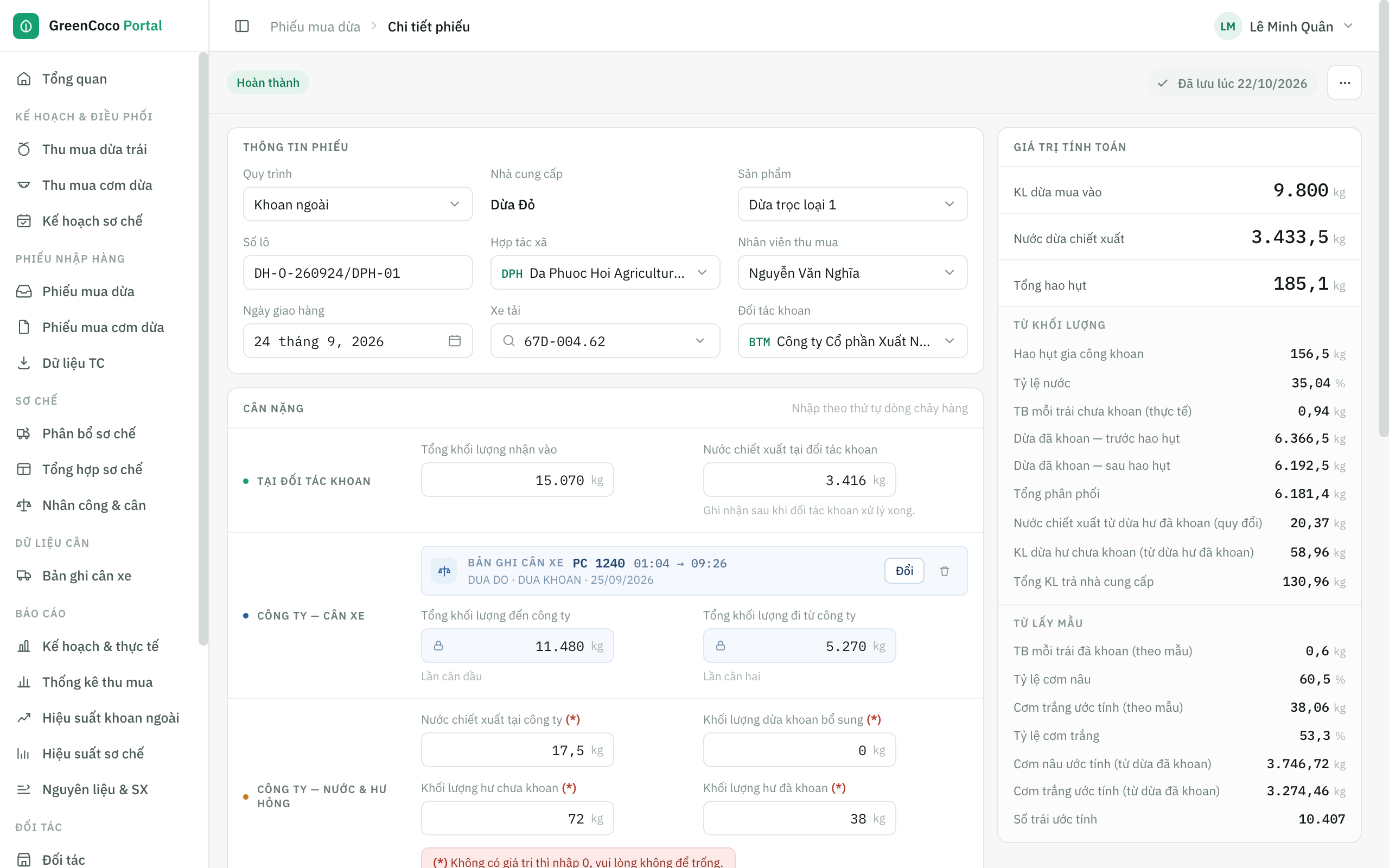The image size is (1389, 868).
Task: Open Bản ghi cân xe in sidebar
Action: coord(100,576)
